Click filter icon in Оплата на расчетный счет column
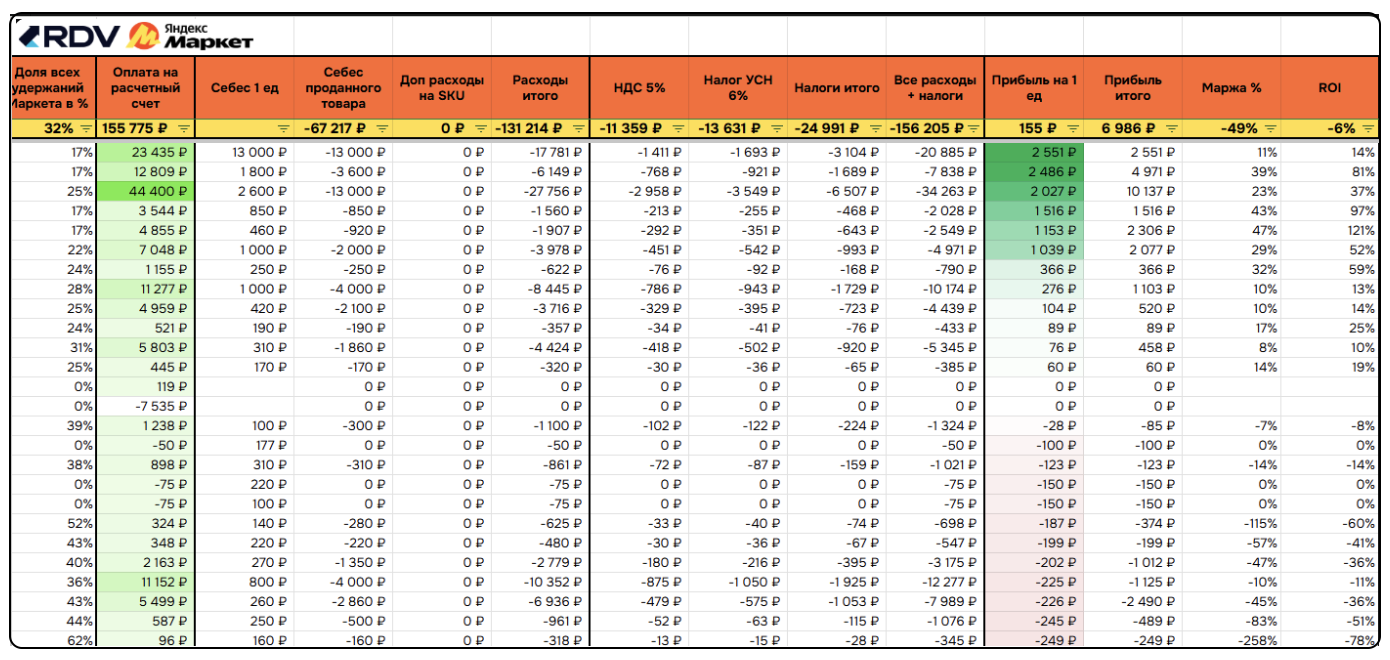The width and height of the screenshot is (1390, 660). point(184,129)
